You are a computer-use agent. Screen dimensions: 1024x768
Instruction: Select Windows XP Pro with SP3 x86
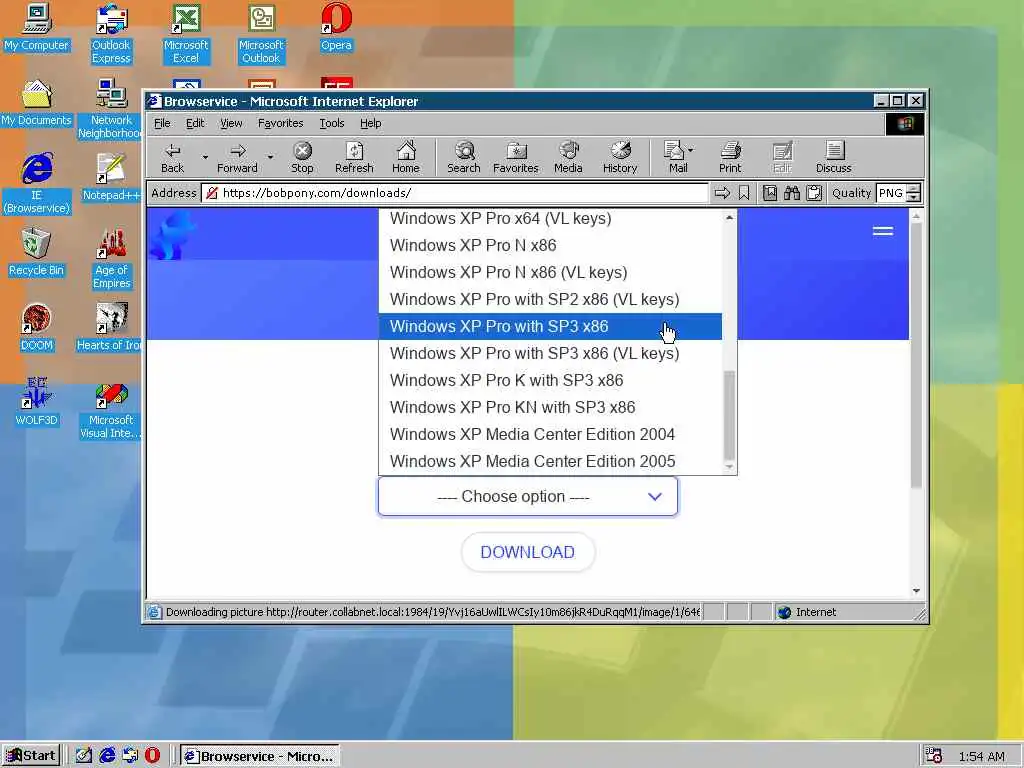click(550, 327)
